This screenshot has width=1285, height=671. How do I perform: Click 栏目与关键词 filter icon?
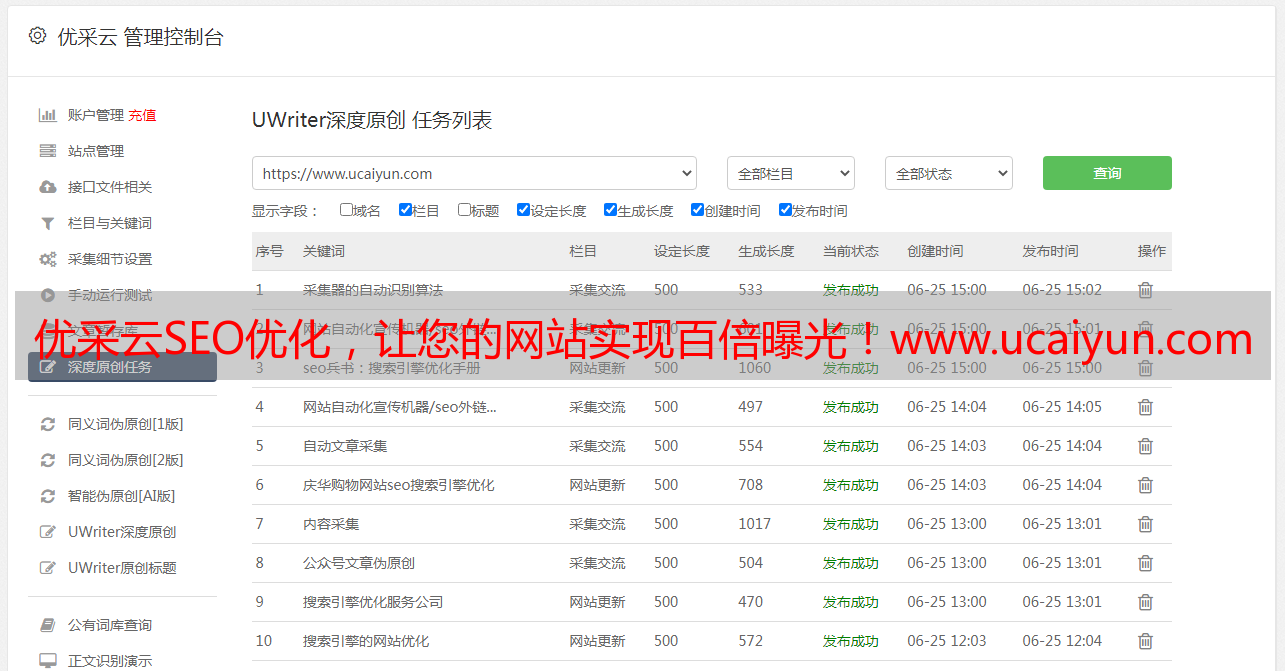(47, 223)
